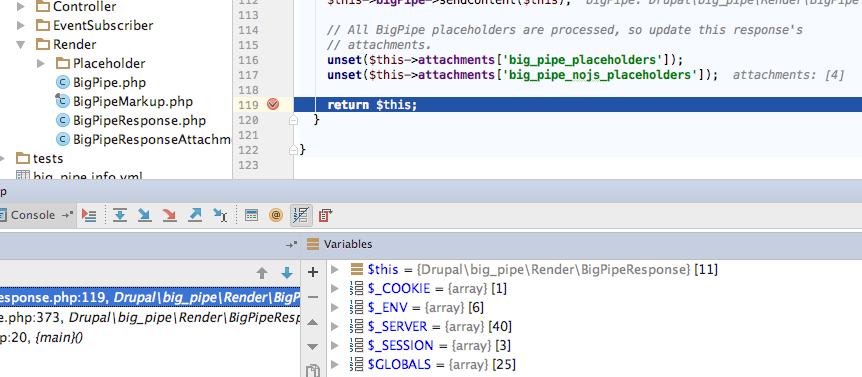The image size is (862, 377).
Task: Expand $_ENV array variable
Action: pyautogui.click(x=334, y=307)
